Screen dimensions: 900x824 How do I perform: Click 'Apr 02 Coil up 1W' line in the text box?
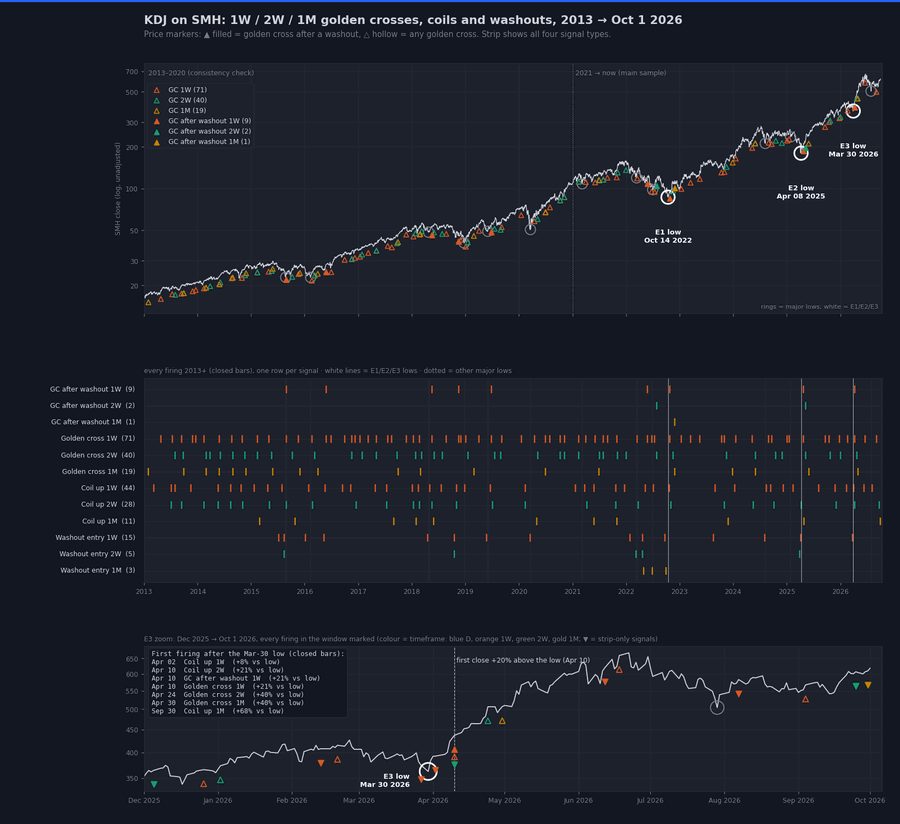tap(216, 662)
